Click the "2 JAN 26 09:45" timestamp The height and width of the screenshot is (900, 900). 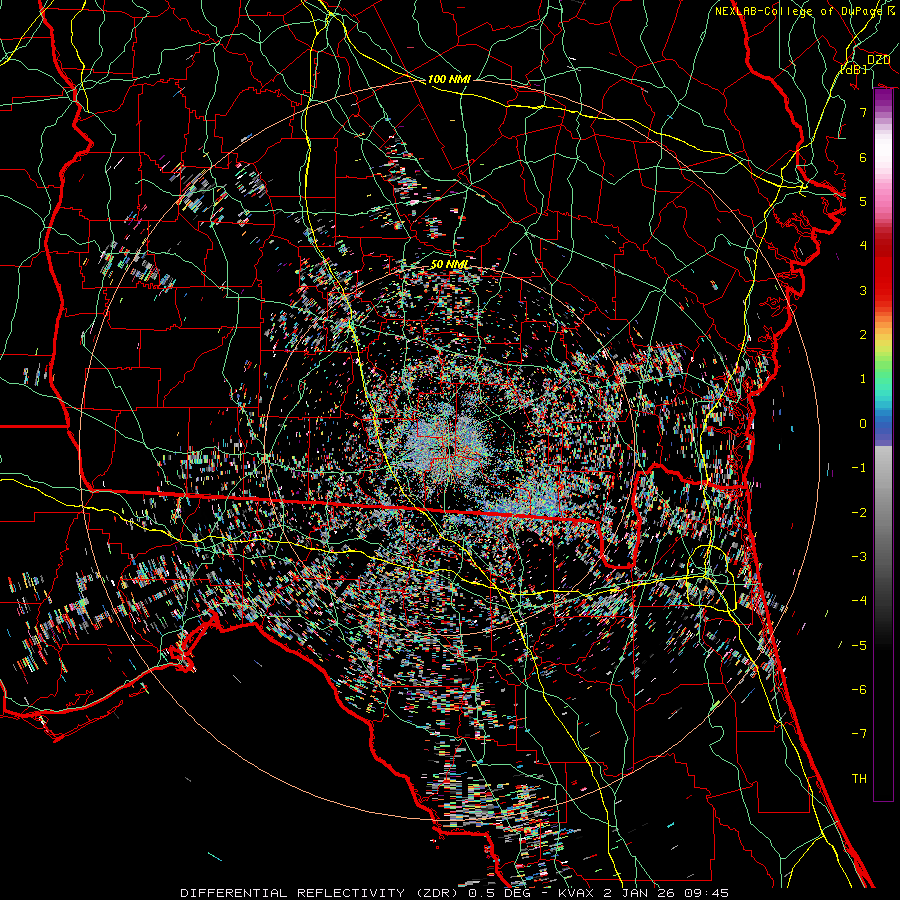click(666, 893)
